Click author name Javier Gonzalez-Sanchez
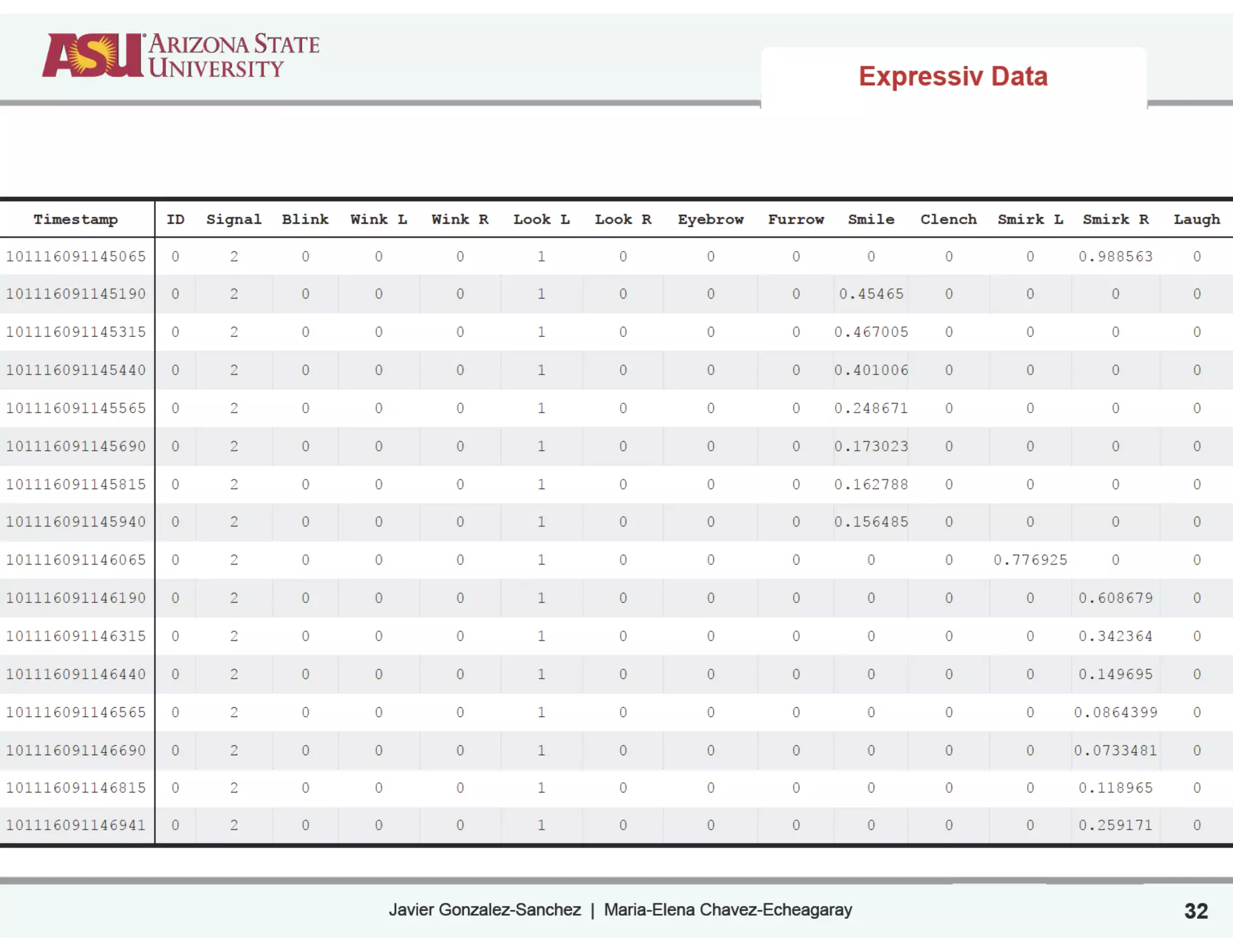The height and width of the screenshot is (952, 1233). click(485, 909)
